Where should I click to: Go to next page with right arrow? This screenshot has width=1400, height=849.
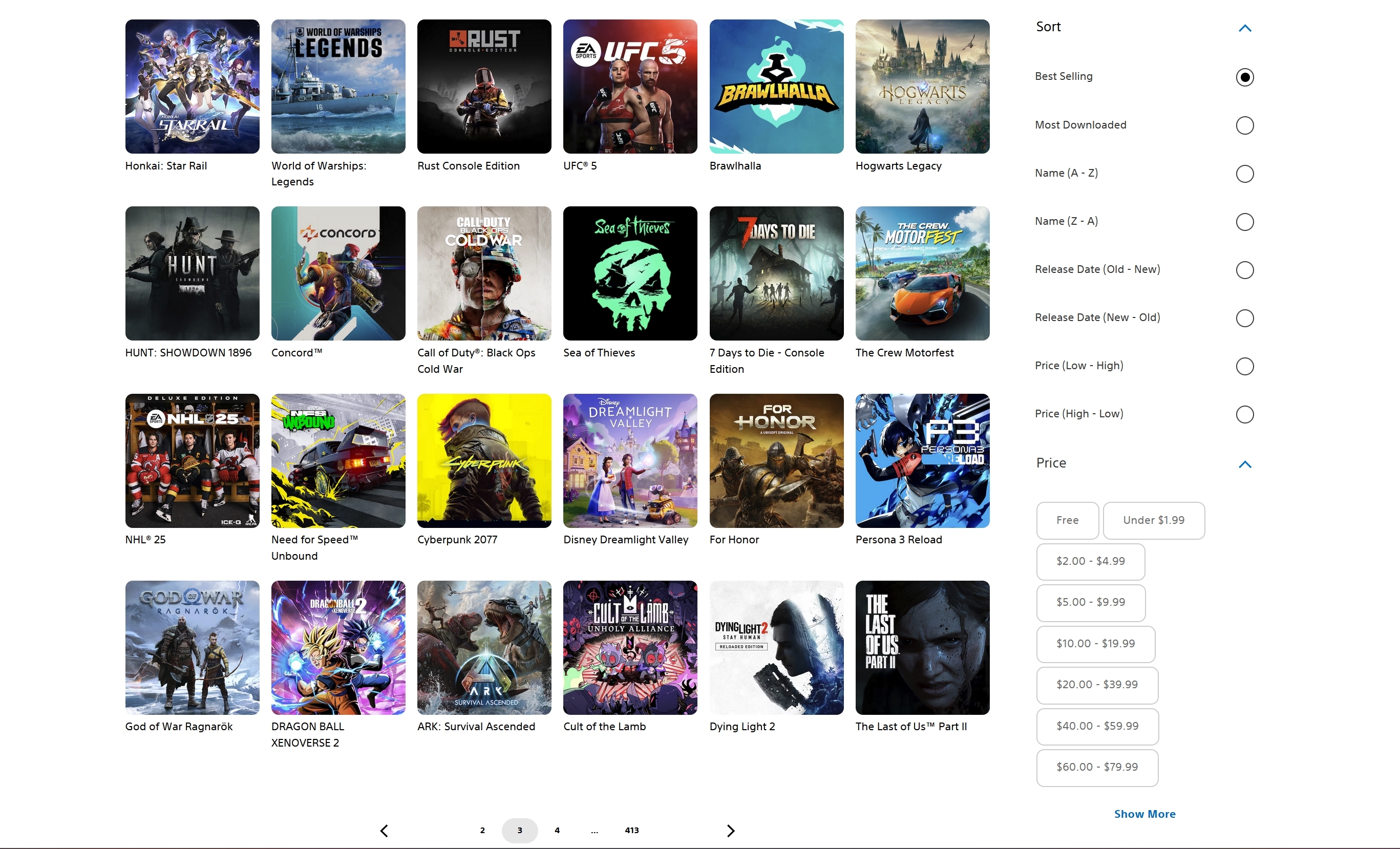click(731, 831)
